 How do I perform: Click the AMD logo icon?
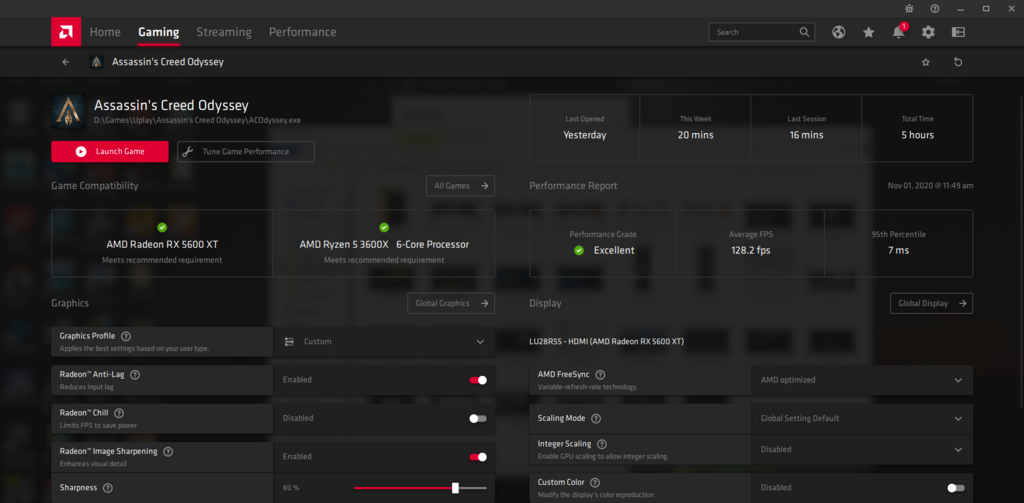[66, 32]
